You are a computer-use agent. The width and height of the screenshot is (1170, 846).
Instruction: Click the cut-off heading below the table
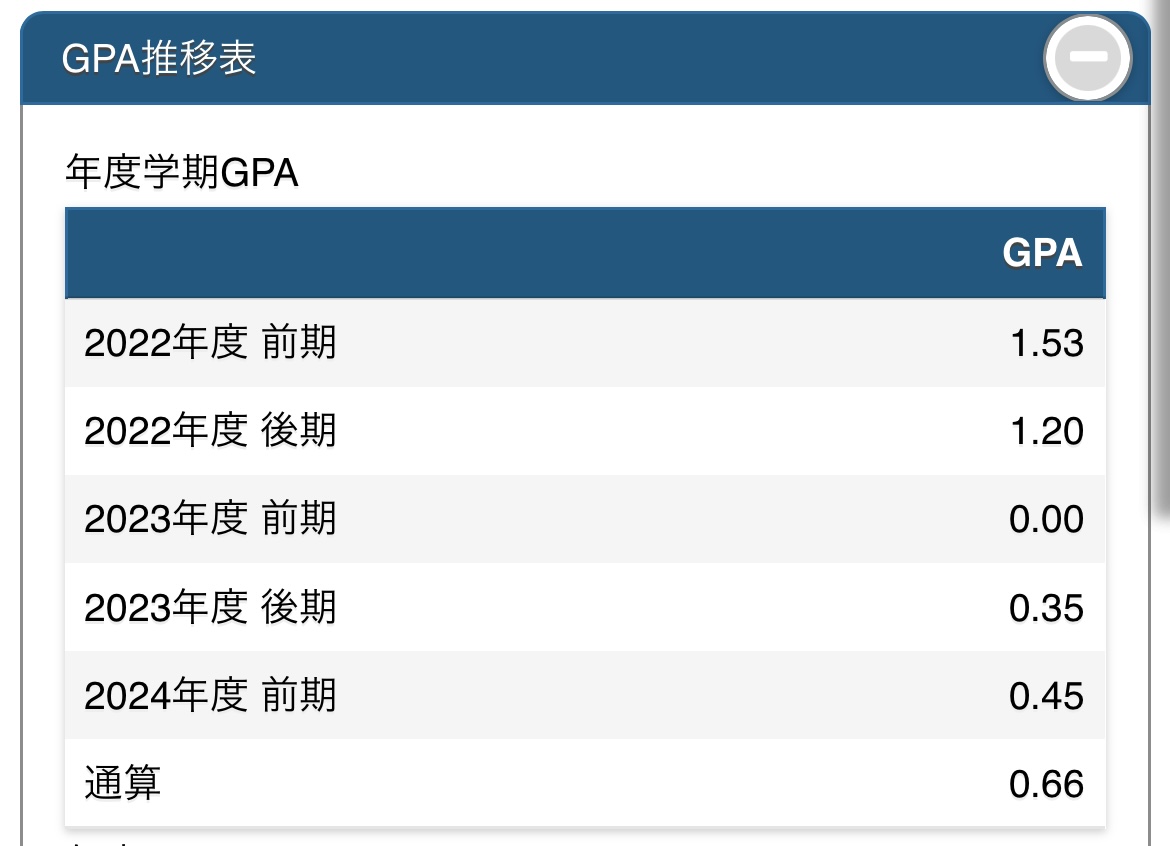[110, 841]
